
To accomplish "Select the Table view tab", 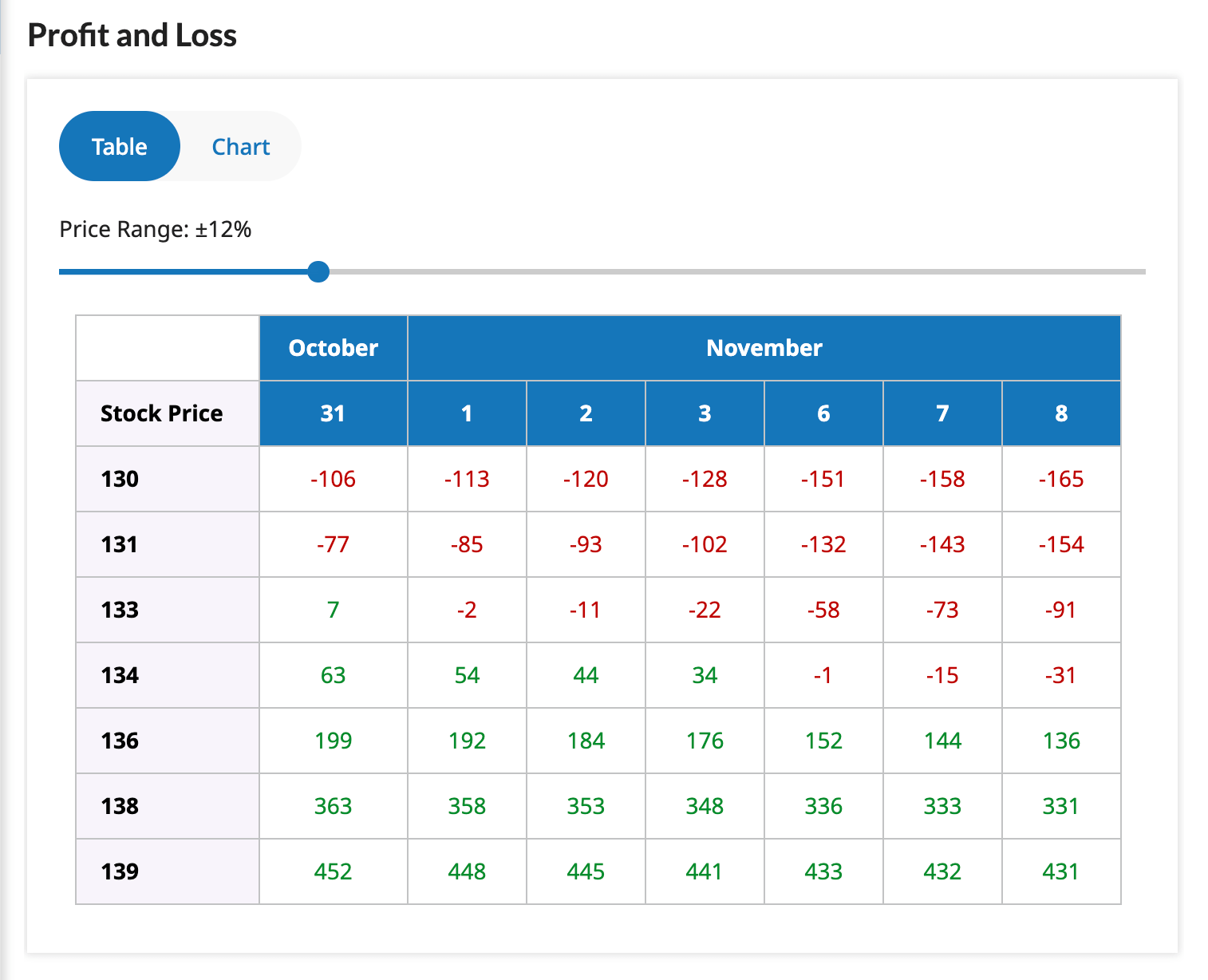I will click(119, 146).
